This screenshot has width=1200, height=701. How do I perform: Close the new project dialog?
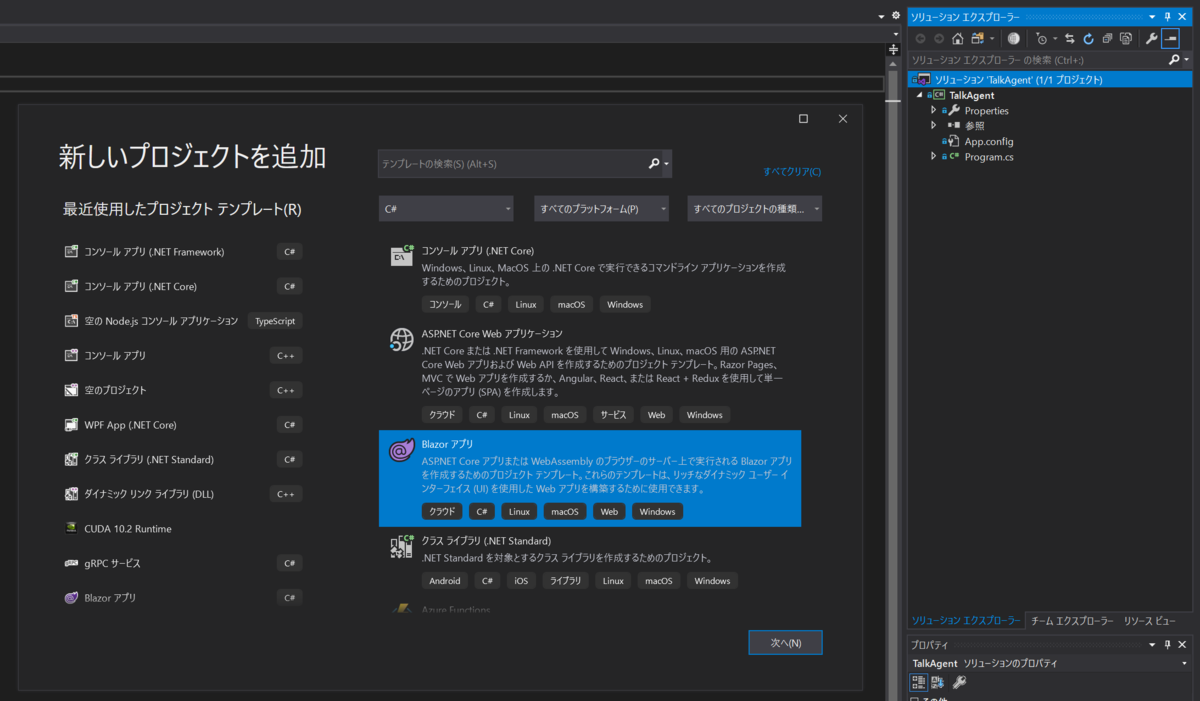tap(842, 119)
